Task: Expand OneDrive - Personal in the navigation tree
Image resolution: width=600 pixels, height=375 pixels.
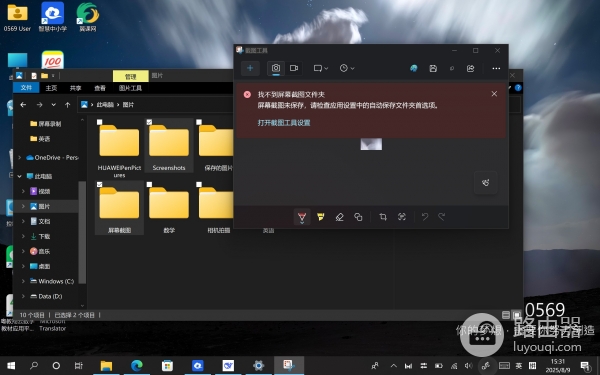Action: [x=20, y=158]
